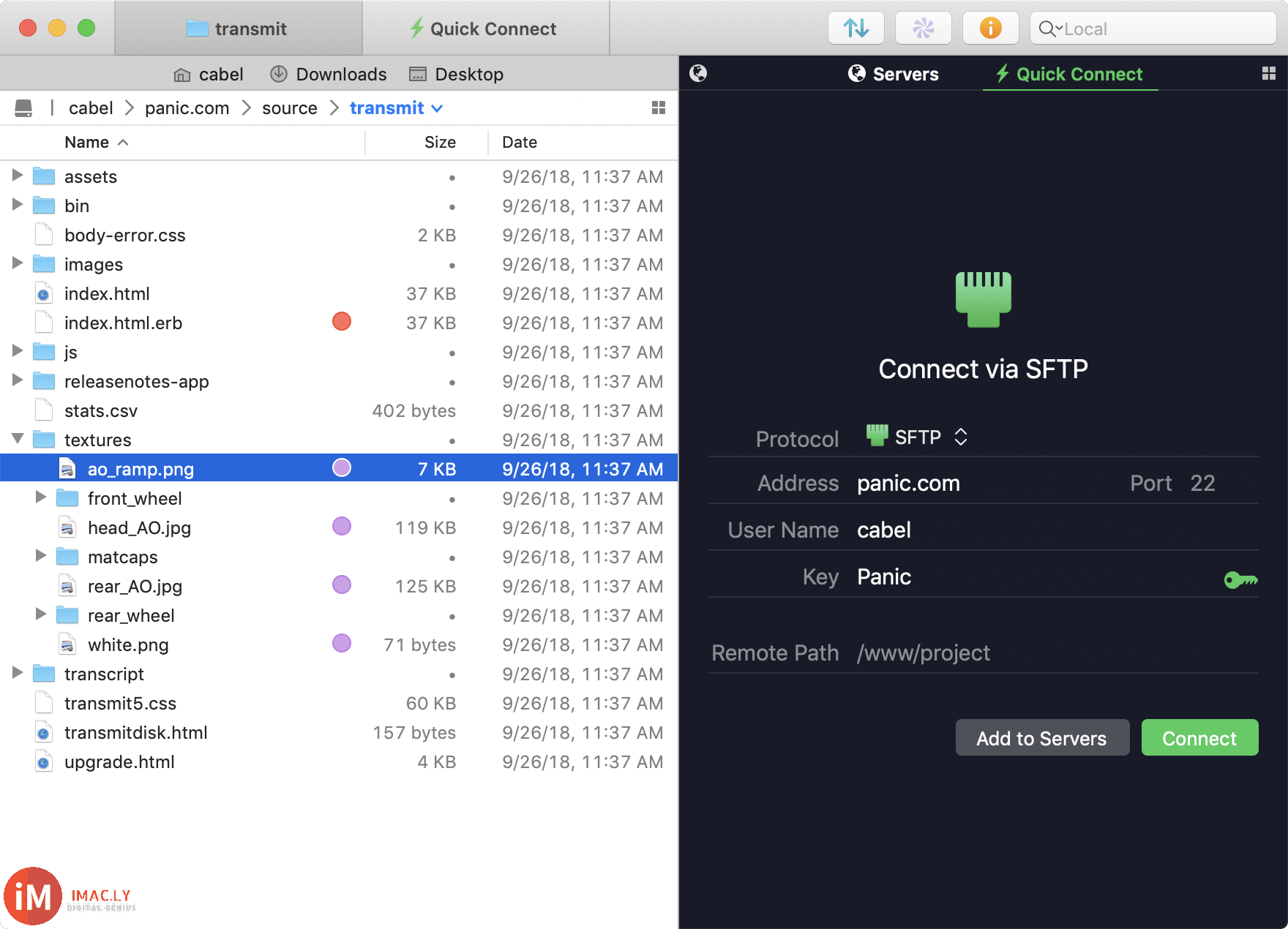
Task: Open the orange info inspector icon
Action: click(990, 29)
